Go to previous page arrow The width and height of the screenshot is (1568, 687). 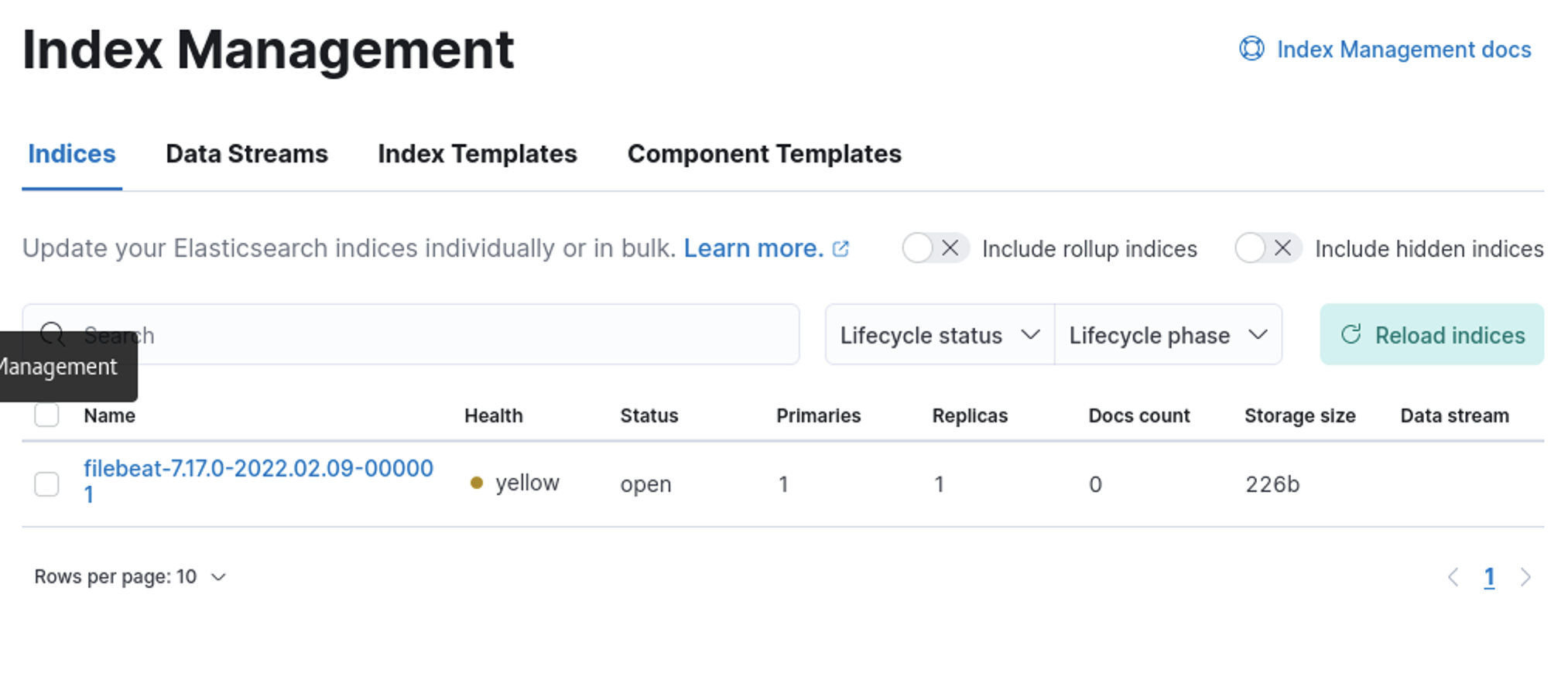point(1453,577)
